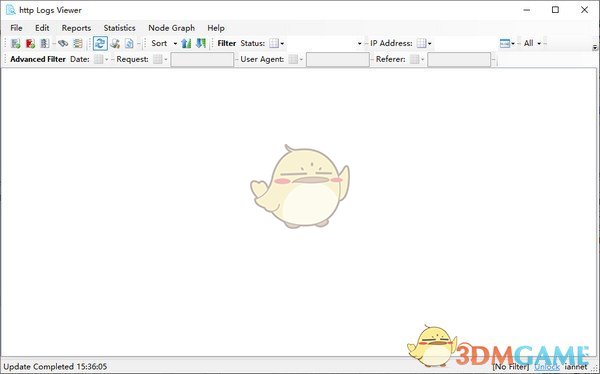
Task: Open the Reports menu
Action: coord(76,28)
